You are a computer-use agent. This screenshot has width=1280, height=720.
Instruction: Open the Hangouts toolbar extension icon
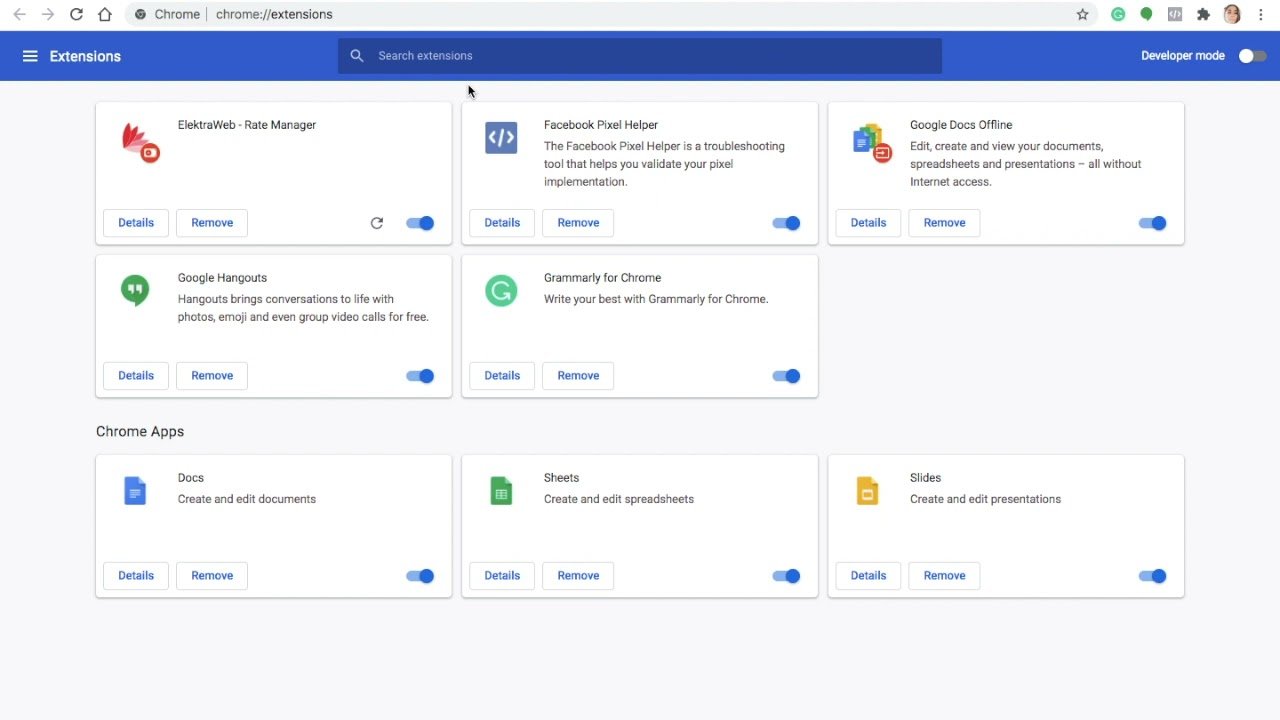point(1146,14)
